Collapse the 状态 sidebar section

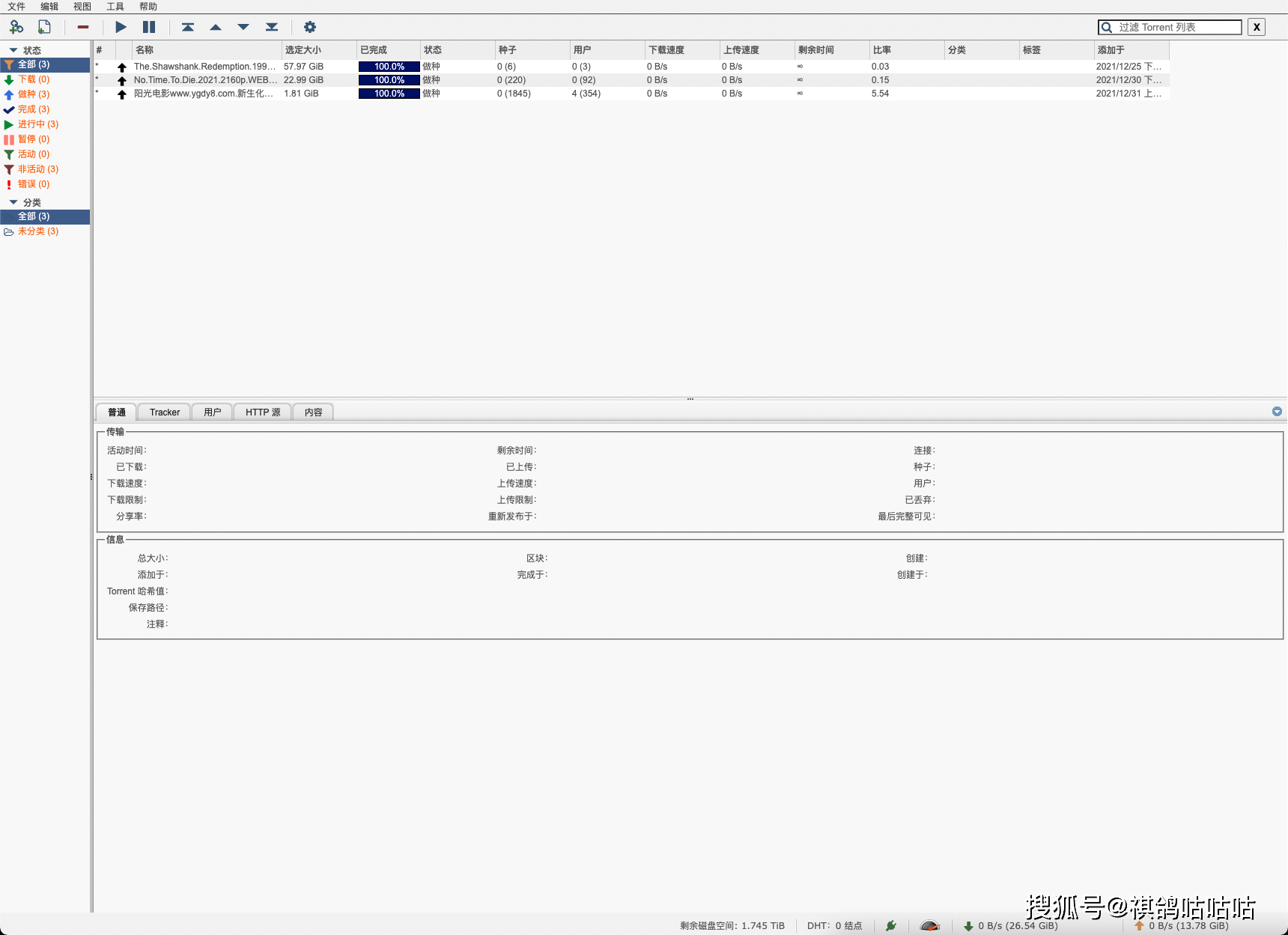click(13, 50)
